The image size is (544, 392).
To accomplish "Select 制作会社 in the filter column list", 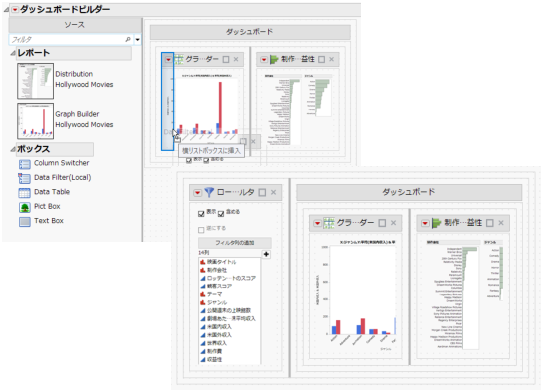I will click(x=217, y=270).
